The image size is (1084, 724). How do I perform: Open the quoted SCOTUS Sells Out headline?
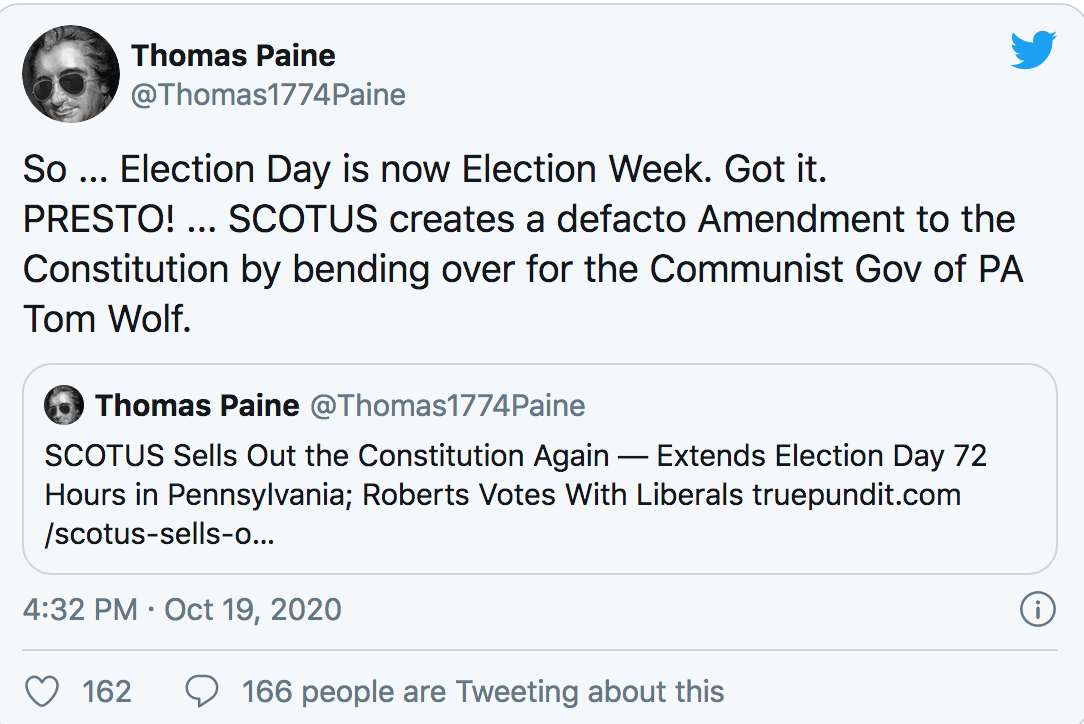[x=516, y=475]
